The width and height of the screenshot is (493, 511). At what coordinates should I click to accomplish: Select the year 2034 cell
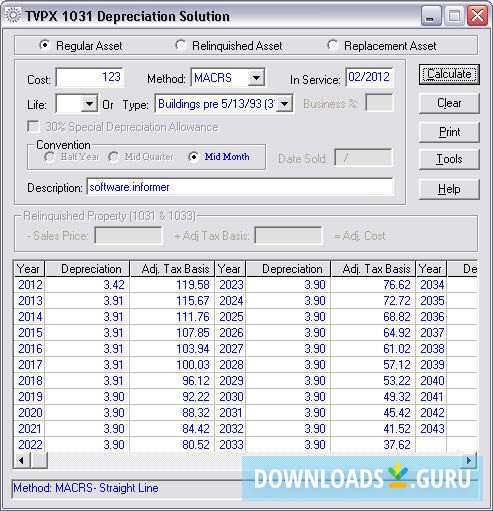pyautogui.click(x=432, y=285)
